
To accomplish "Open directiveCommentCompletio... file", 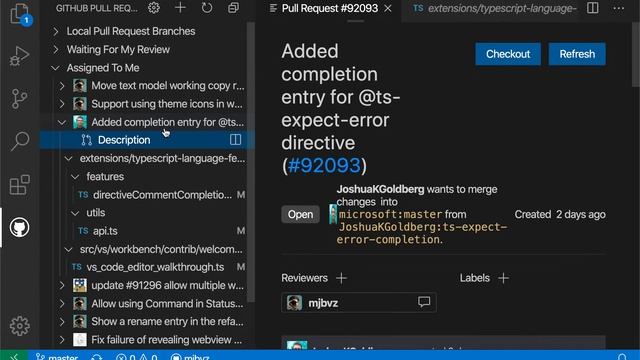I will click(x=162, y=195).
